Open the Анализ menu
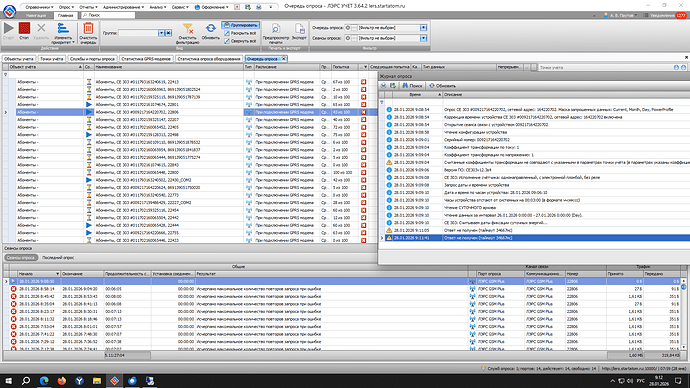Viewport: 690px width, 388px height. click(158, 7)
